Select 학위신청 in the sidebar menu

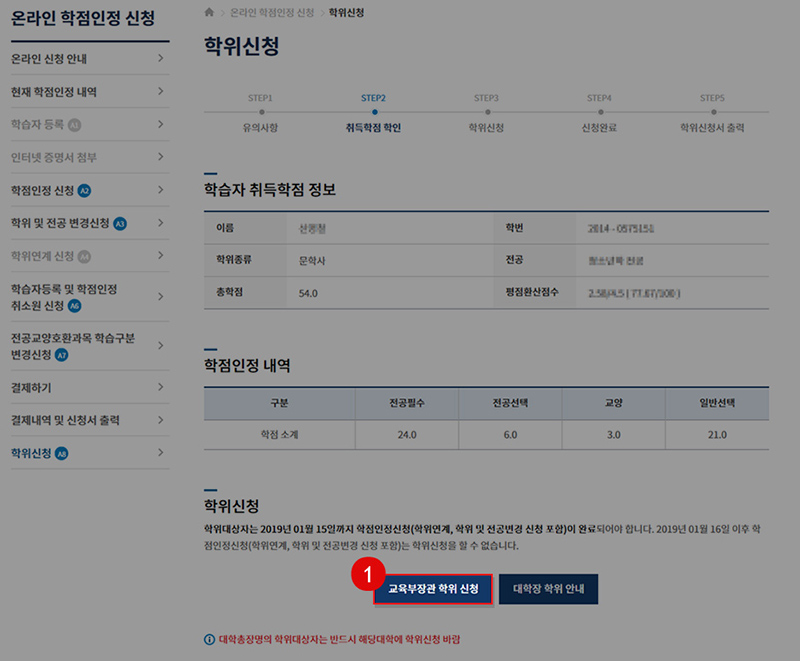[31, 453]
